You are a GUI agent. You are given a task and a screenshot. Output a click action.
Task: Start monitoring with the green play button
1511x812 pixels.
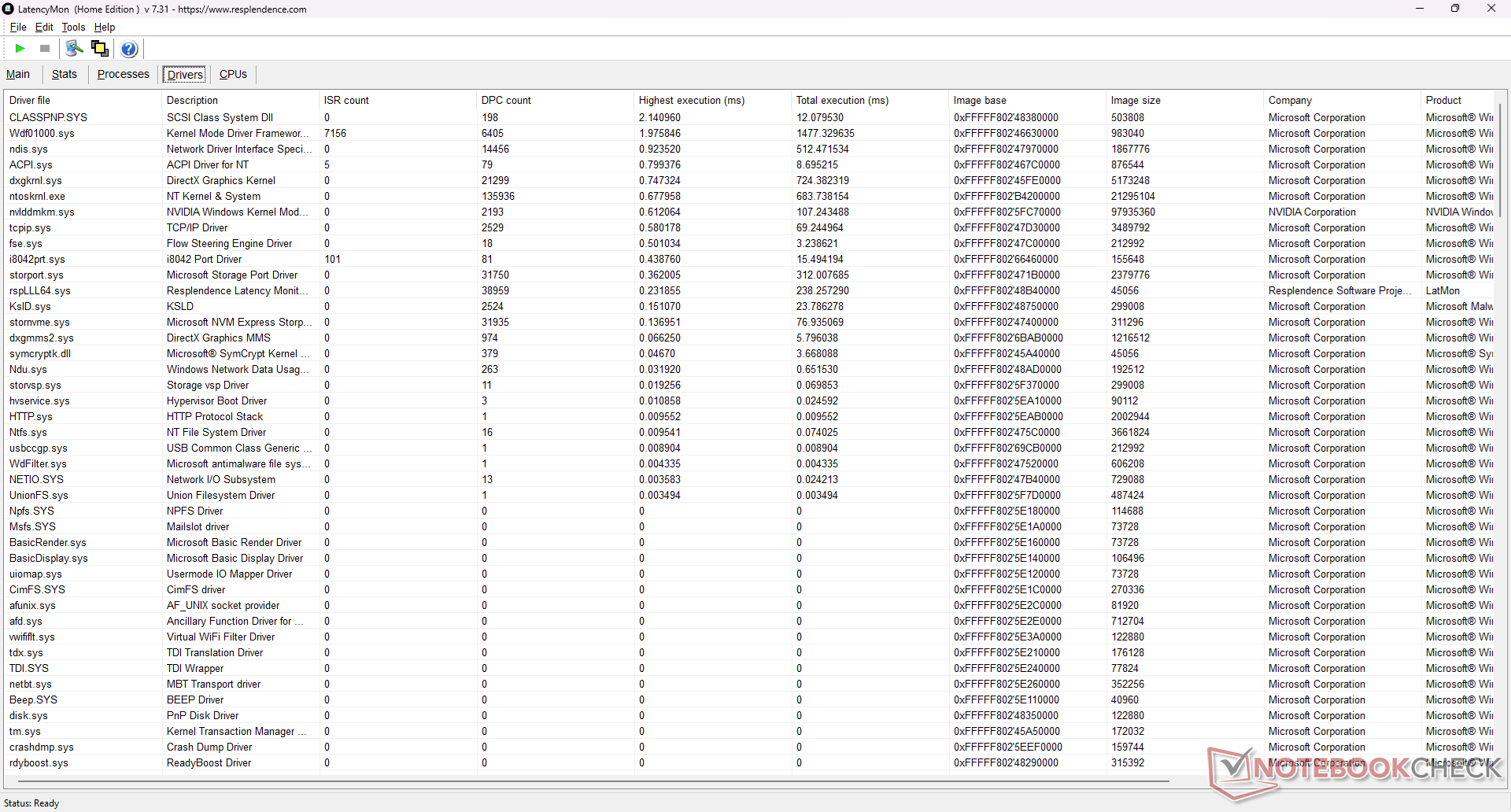[20, 49]
